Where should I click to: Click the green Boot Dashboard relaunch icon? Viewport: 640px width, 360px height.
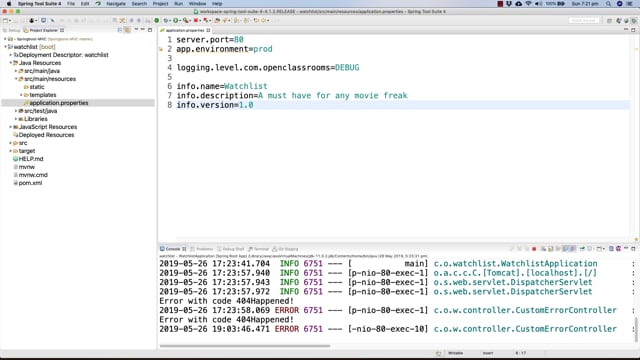tap(157, 20)
